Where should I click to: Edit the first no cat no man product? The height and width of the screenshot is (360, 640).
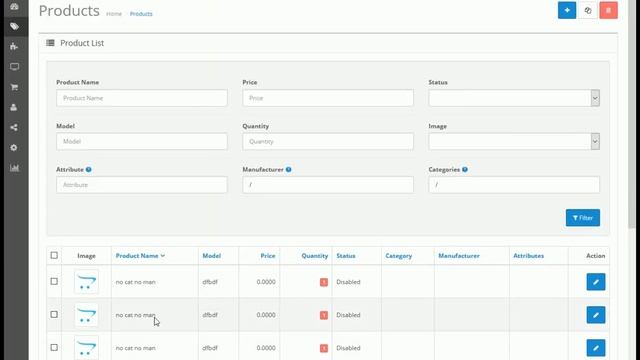pyautogui.click(x=596, y=282)
